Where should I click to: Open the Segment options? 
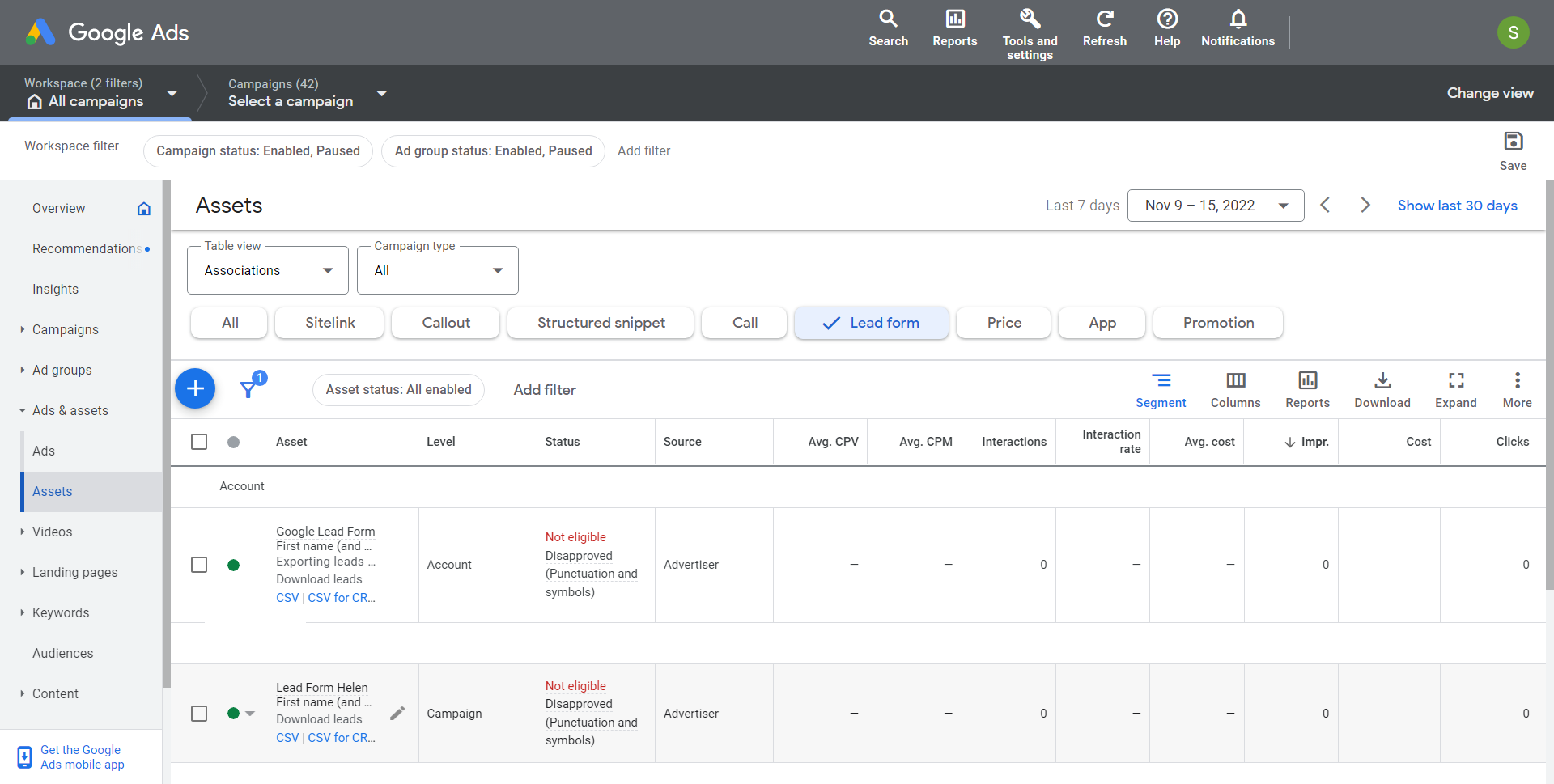1161,390
